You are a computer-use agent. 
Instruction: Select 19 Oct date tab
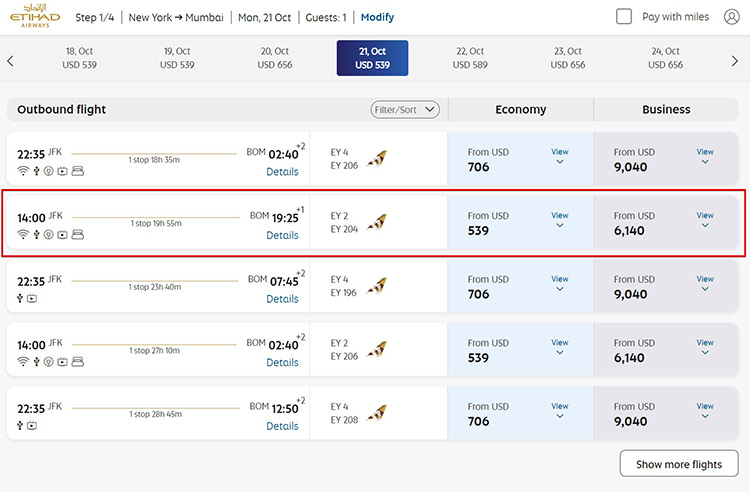pyautogui.click(x=177, y=58)
